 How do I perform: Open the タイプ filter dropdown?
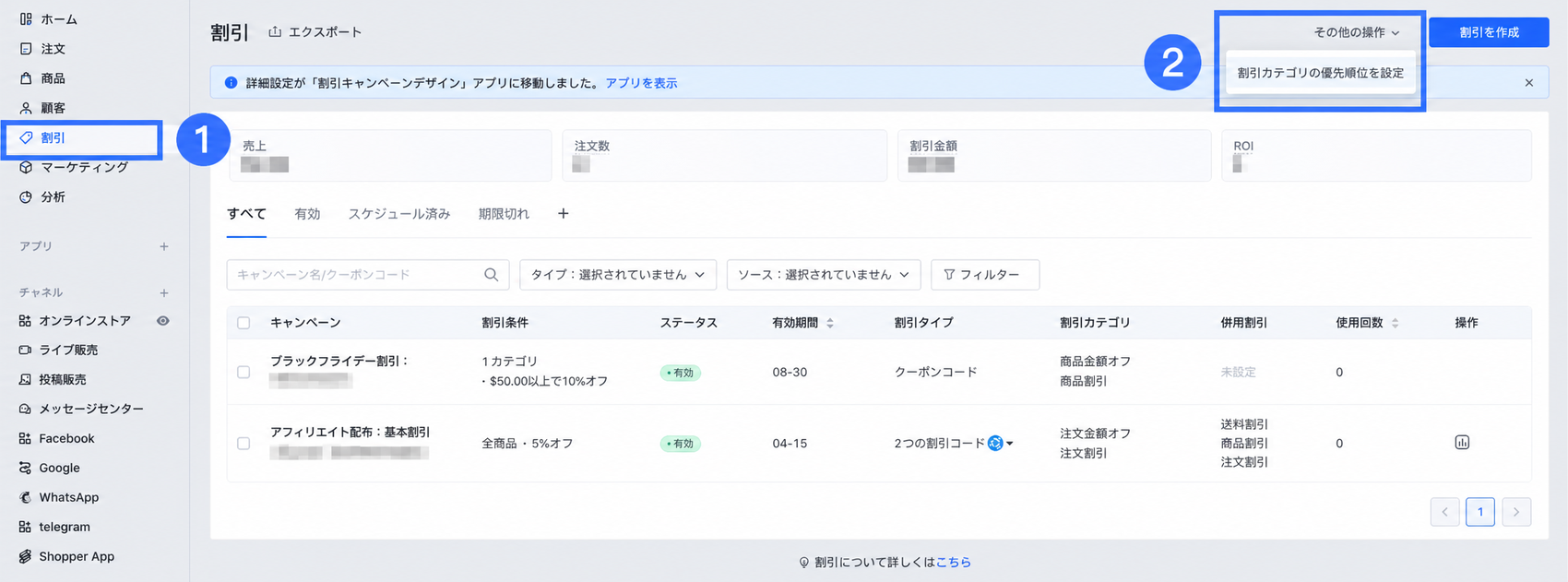pos(617,275)
